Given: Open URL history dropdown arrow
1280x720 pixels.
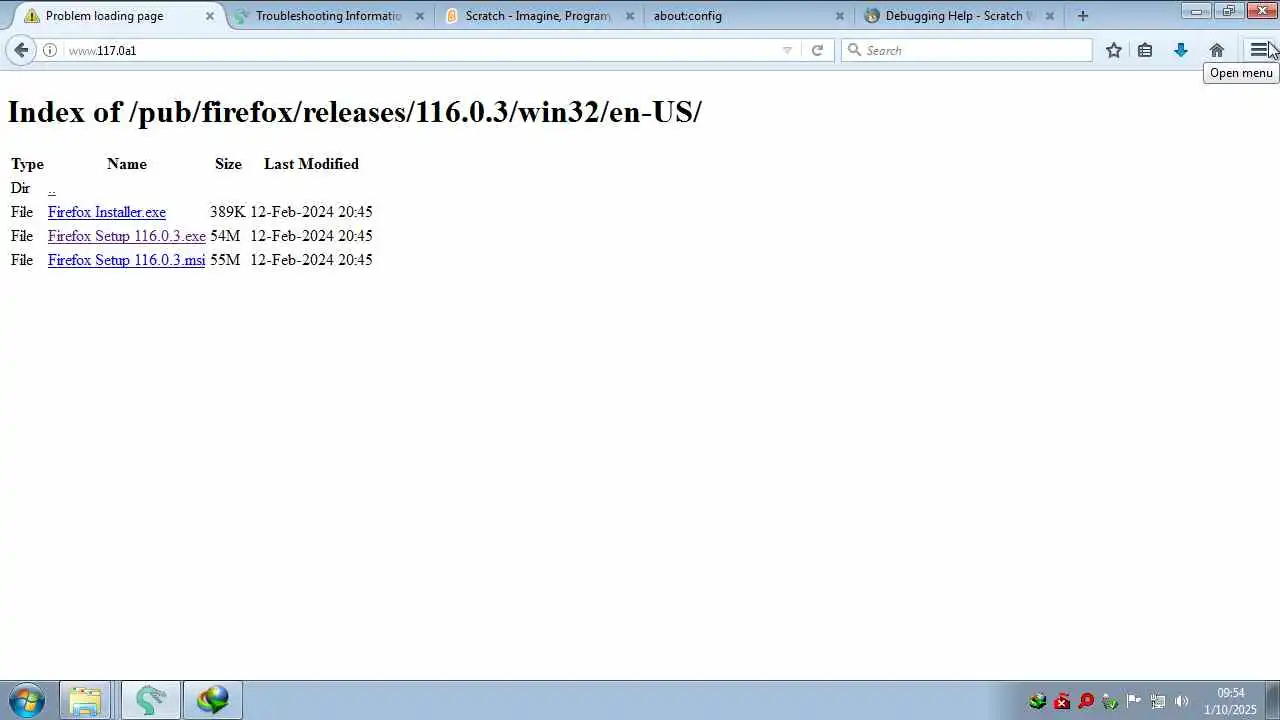Looking at the screenshot, I should [787, 50].
